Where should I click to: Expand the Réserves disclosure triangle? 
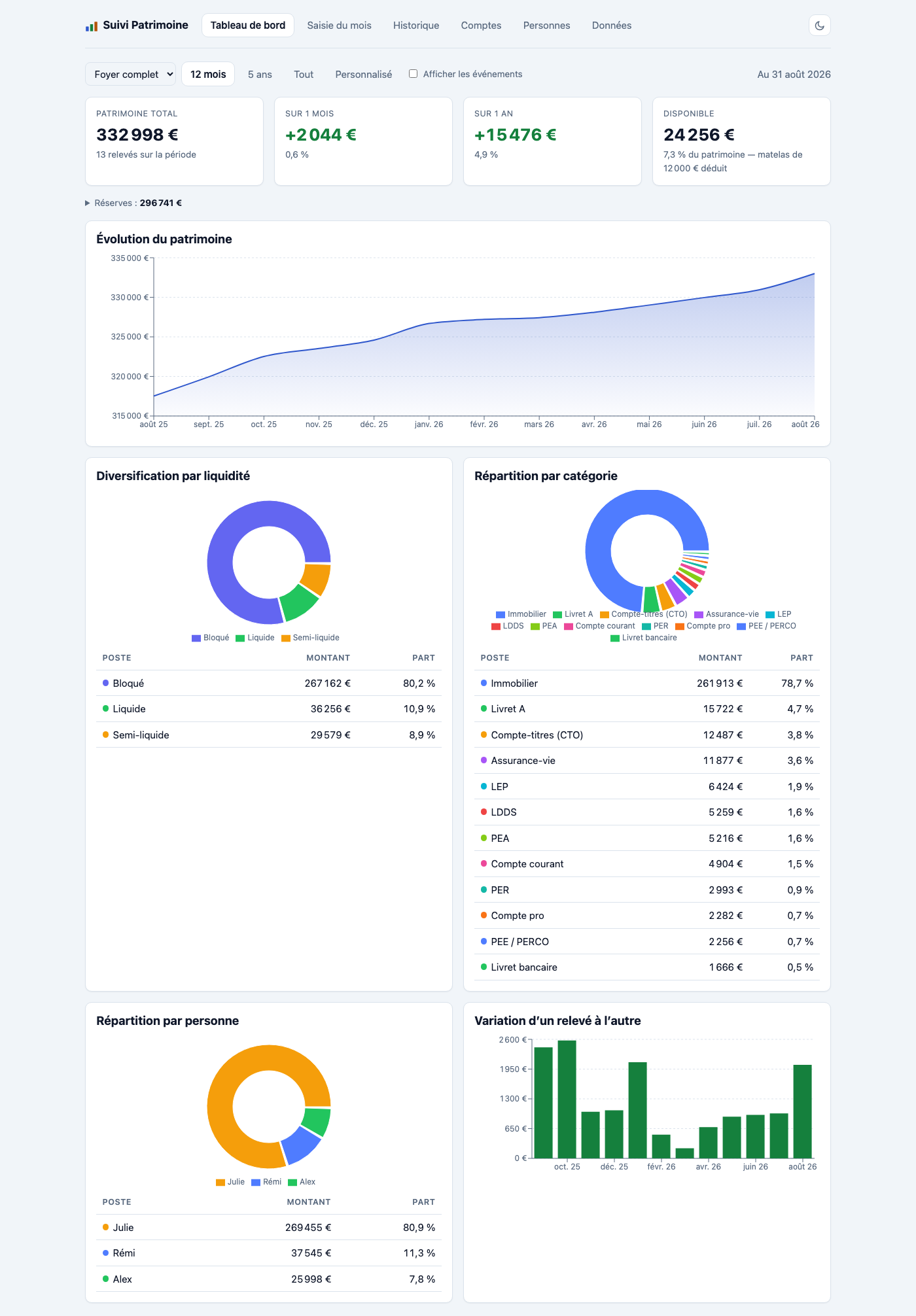88,203
